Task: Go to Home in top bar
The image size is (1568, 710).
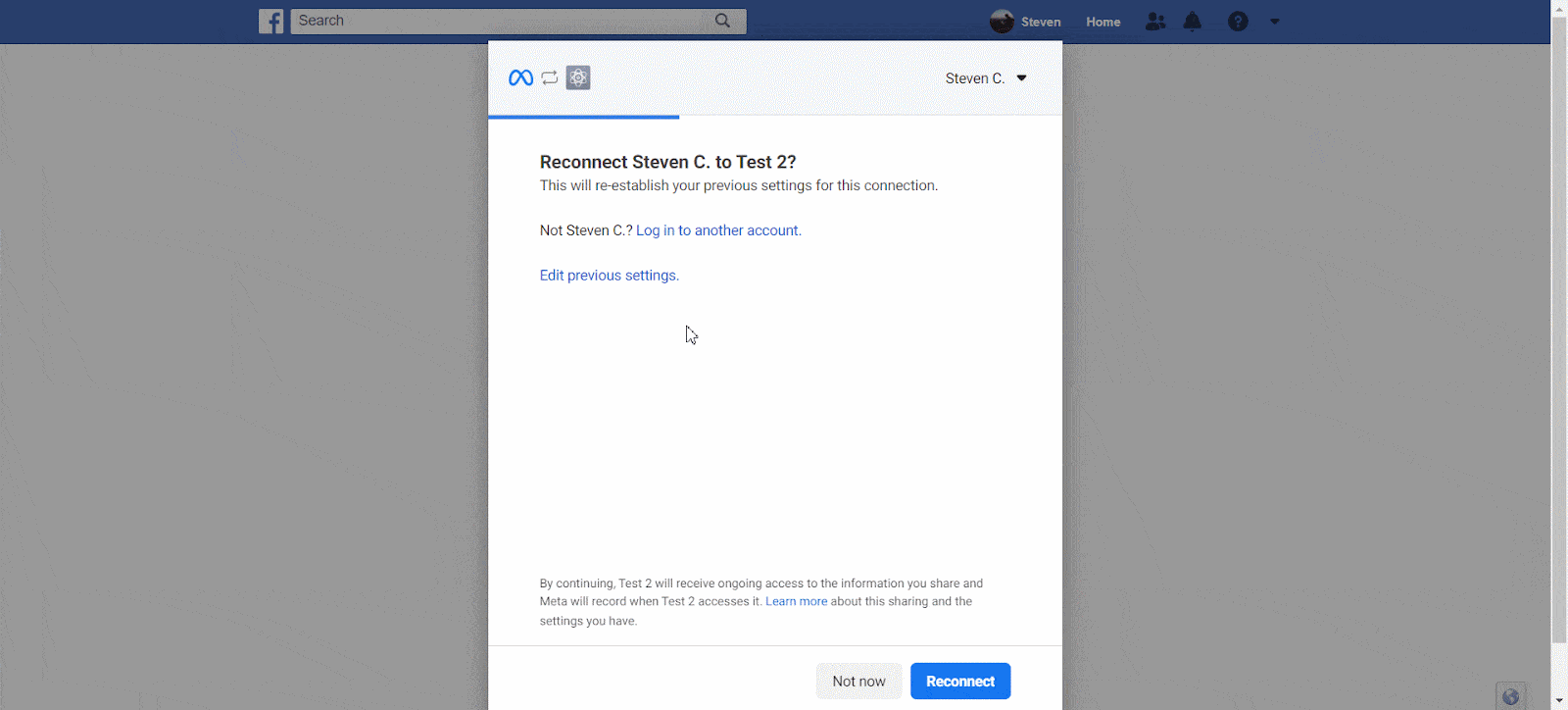Action: (x=1102, y=22)
